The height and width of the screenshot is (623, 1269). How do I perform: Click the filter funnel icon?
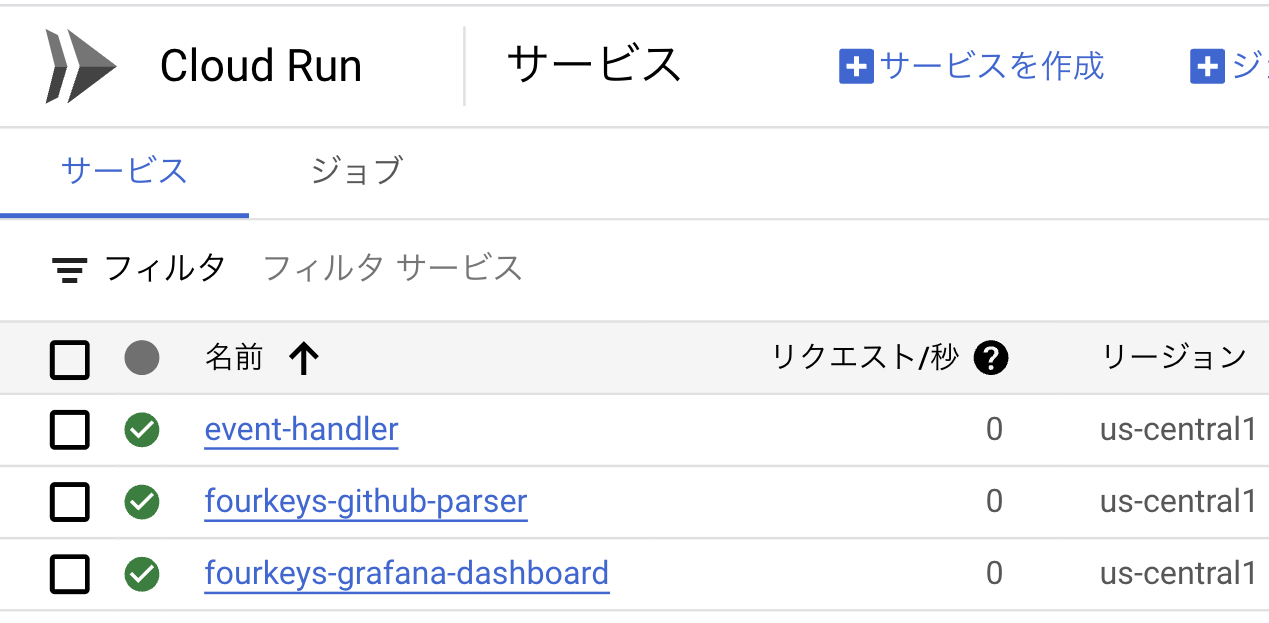tap(68, 268)
